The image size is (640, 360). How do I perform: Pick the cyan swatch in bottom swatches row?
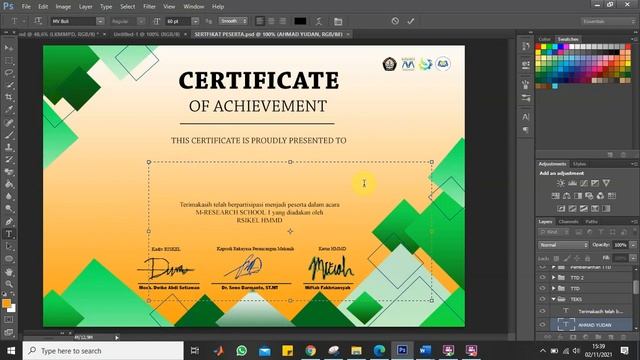(555, 86)
